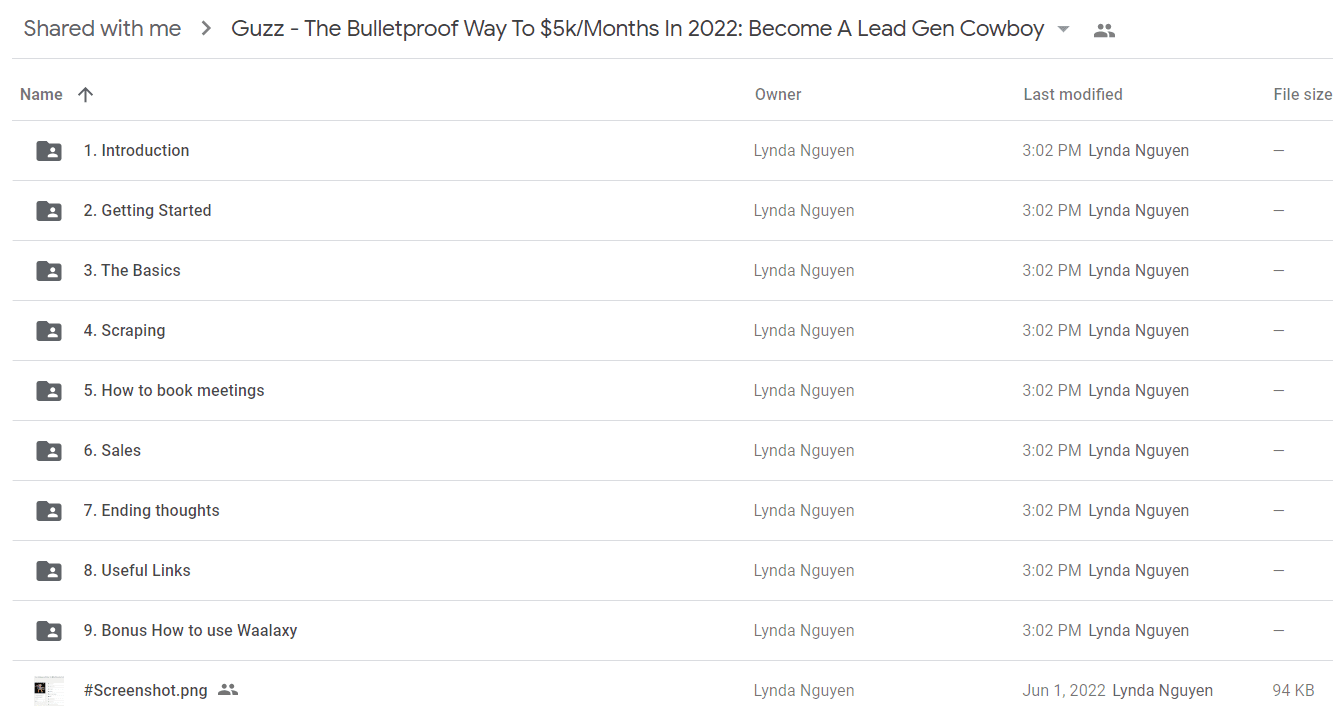Screen dimensions: 1333x718
Task: Open the folder title dropdown arrow
Action: coord(1063,29)
